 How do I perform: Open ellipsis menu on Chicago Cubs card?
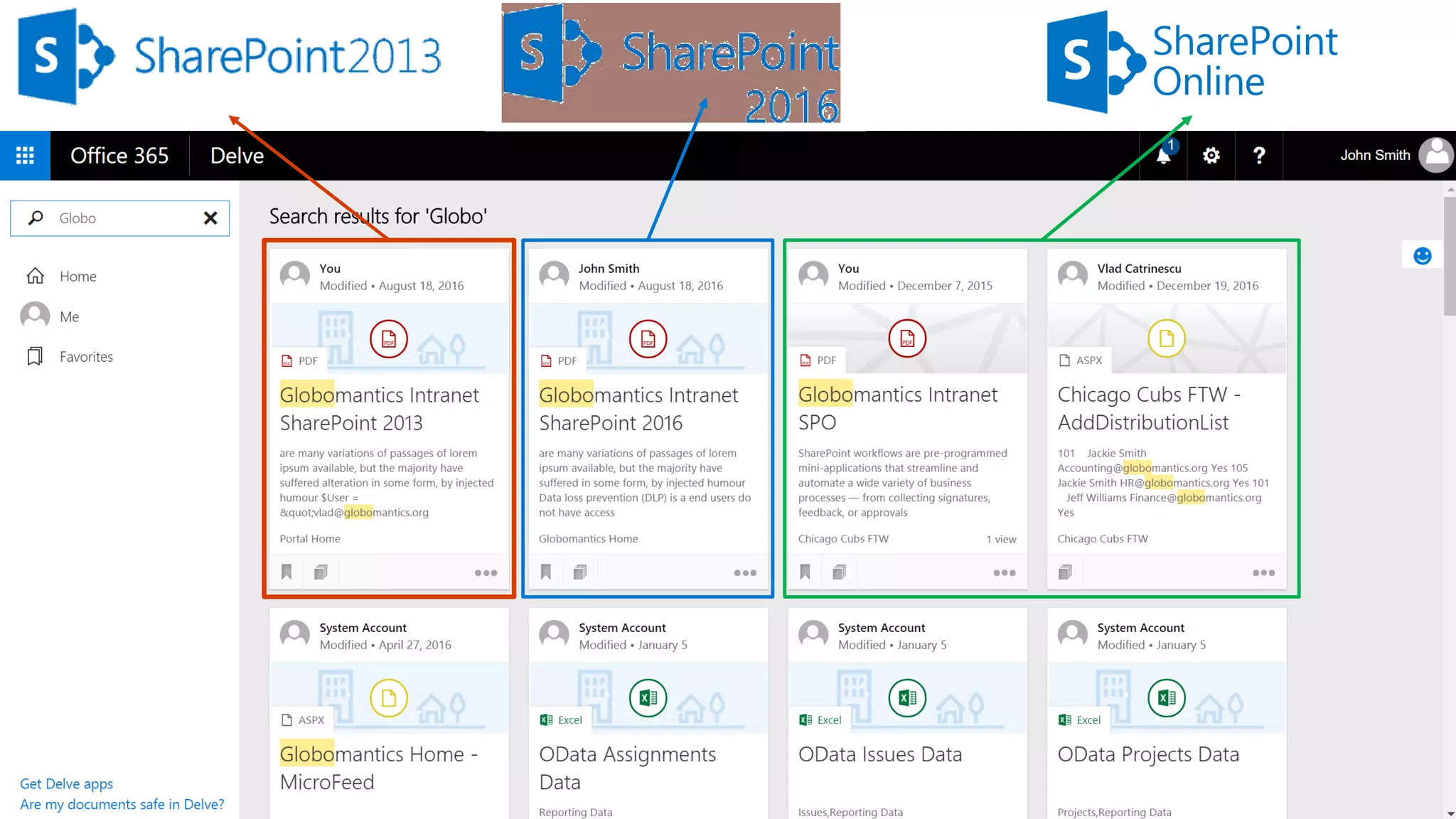pos(1263,573)
